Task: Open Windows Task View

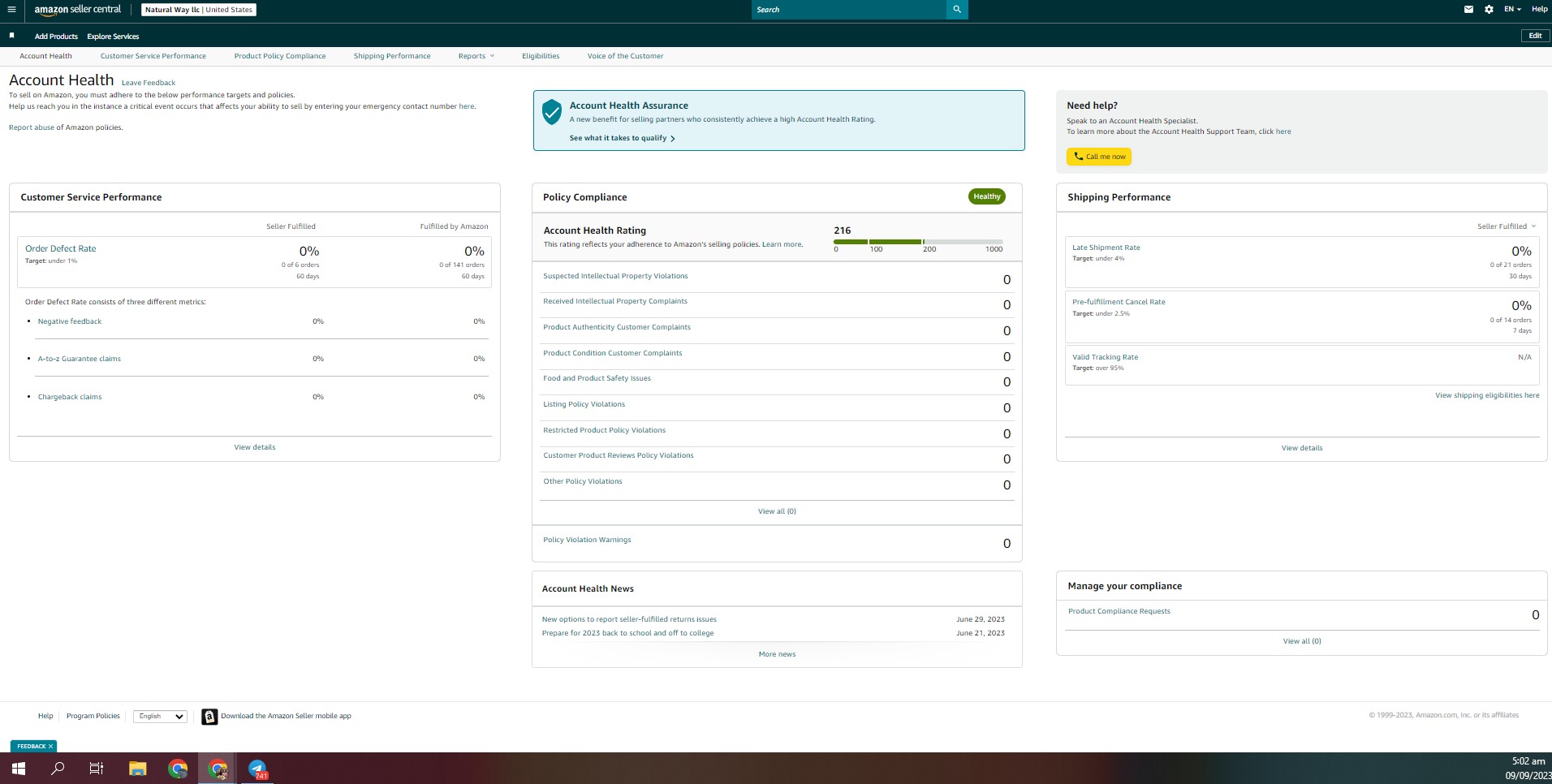Action: click(97, 768)
